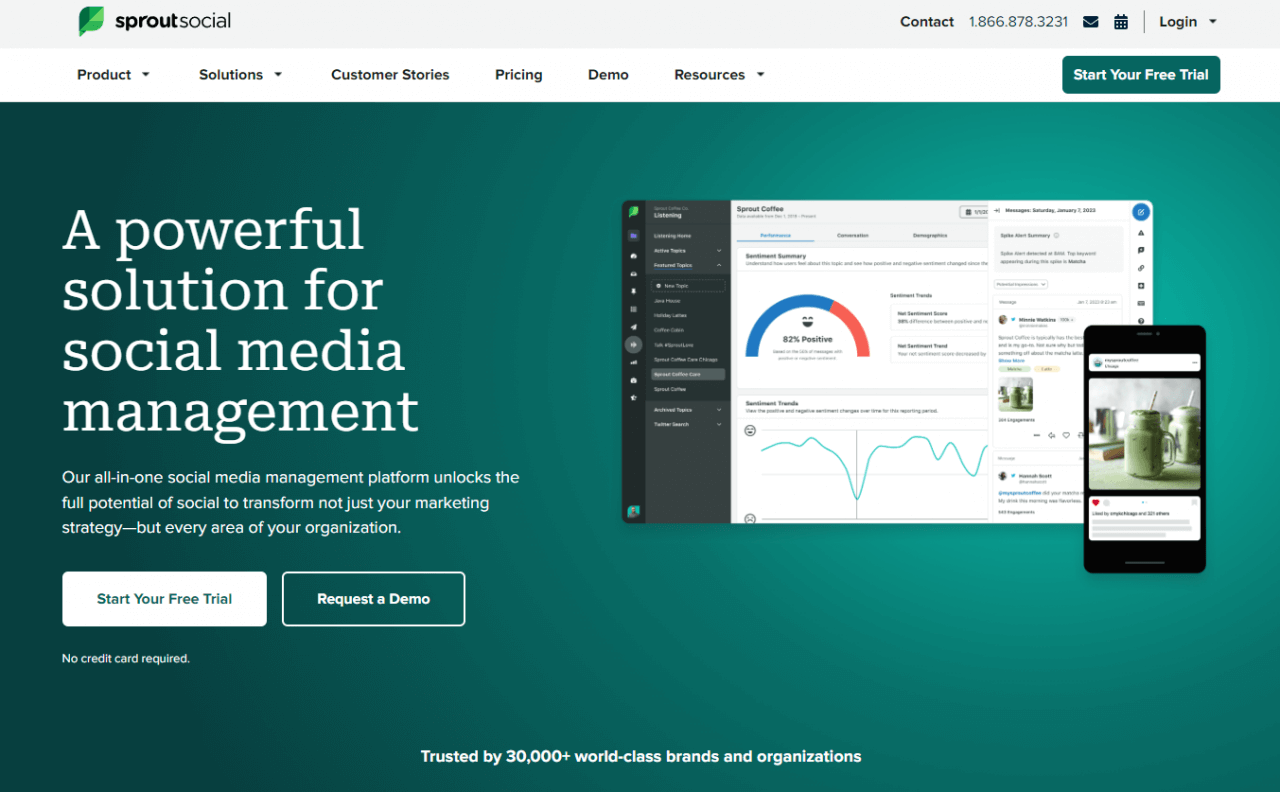Switch to the Demographics tab
1280x792 pixels.
(930, 235)
